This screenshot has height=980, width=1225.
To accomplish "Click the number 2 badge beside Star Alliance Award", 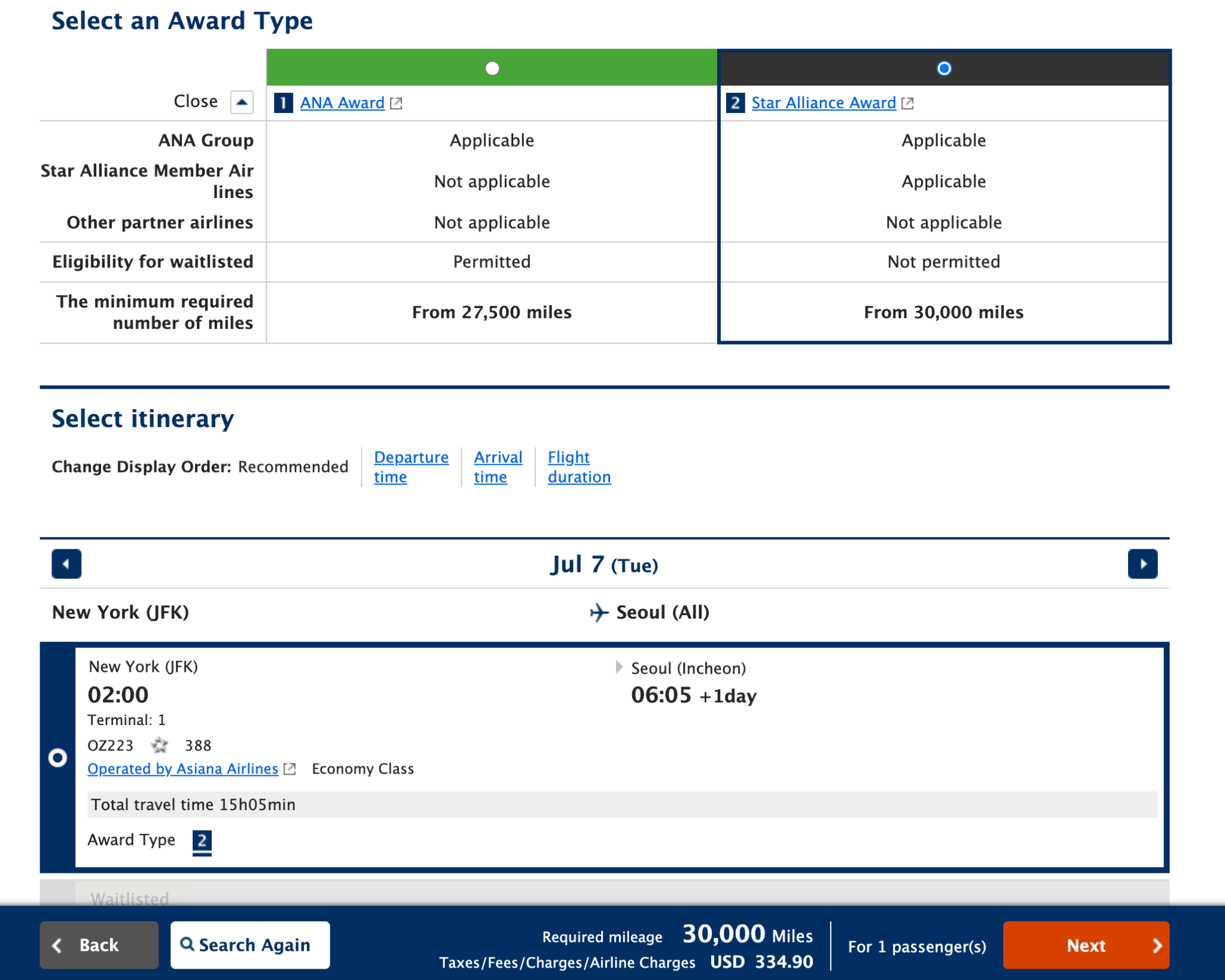I will pyautogui.click(x=735, y=103).
